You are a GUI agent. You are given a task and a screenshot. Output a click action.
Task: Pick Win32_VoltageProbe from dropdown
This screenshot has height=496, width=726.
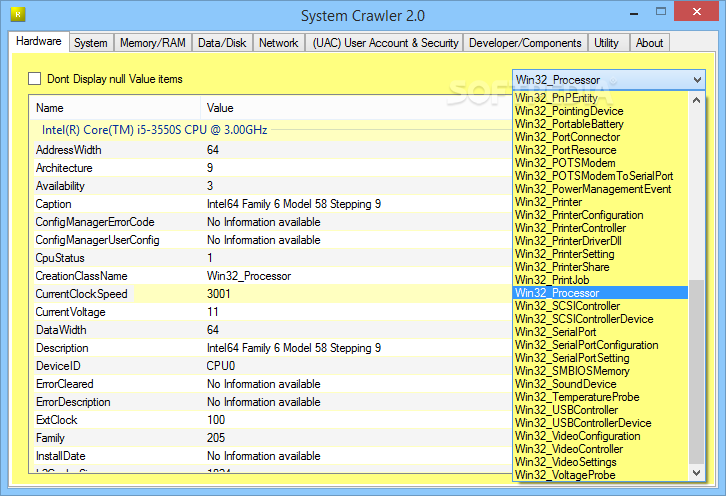[601, 474]
